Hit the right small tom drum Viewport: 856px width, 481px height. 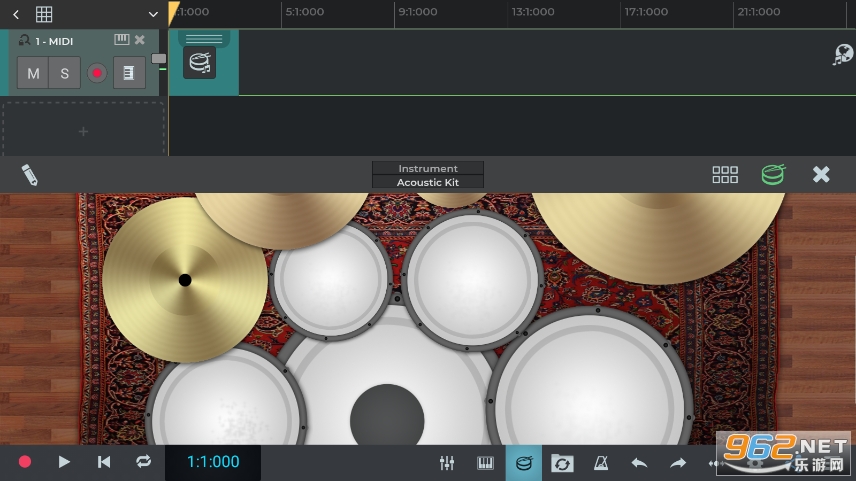click(472, 278)
